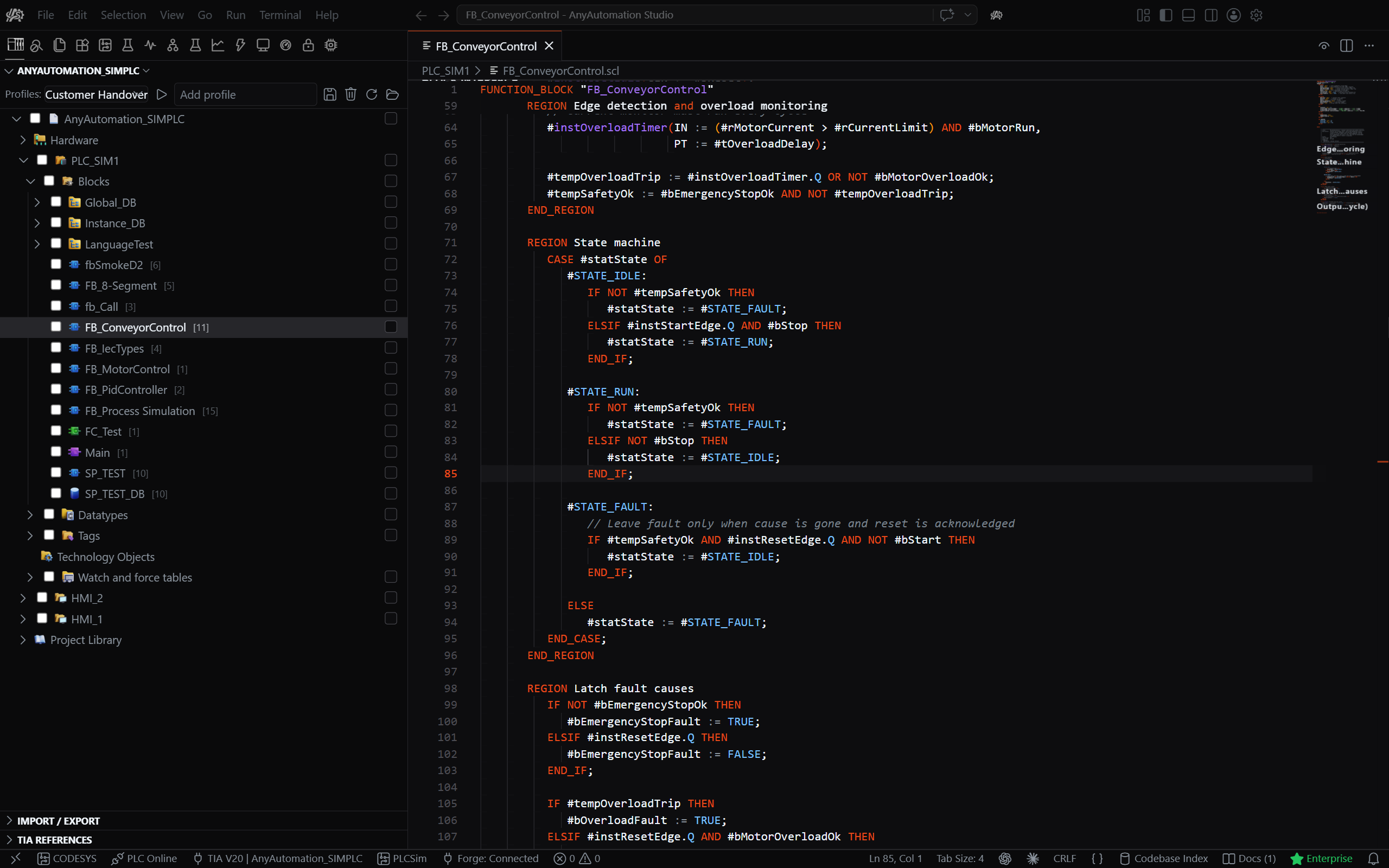This screenshot has height=868, width=1389.
Task: Toggle the right-side checkbox for AnyAutomation_SIMPLC
Action: coord(391,118)
